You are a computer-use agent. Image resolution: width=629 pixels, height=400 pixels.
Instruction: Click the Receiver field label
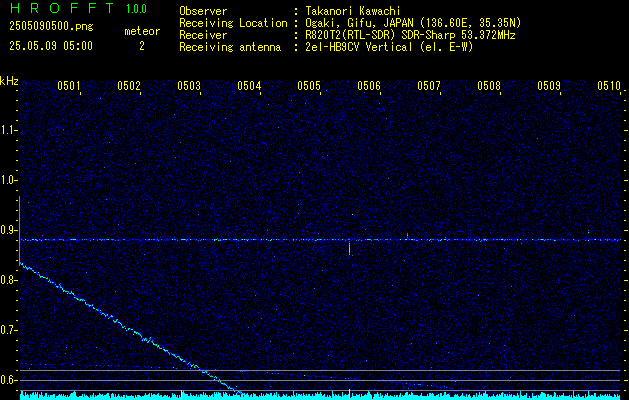click(x=203, y=35)
